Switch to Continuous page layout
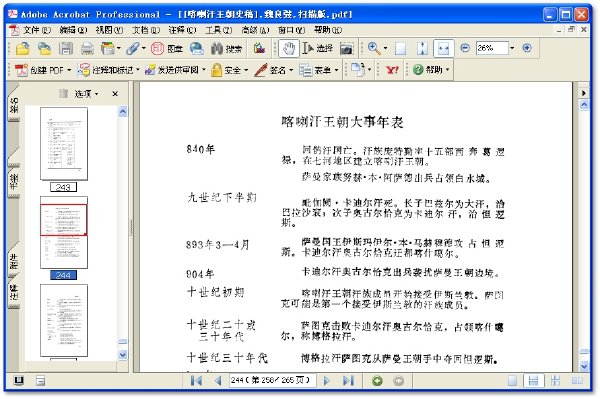Image resolution: width=600 pixels, height=399 pixels. pyautogui.click(x=533, y=381)
